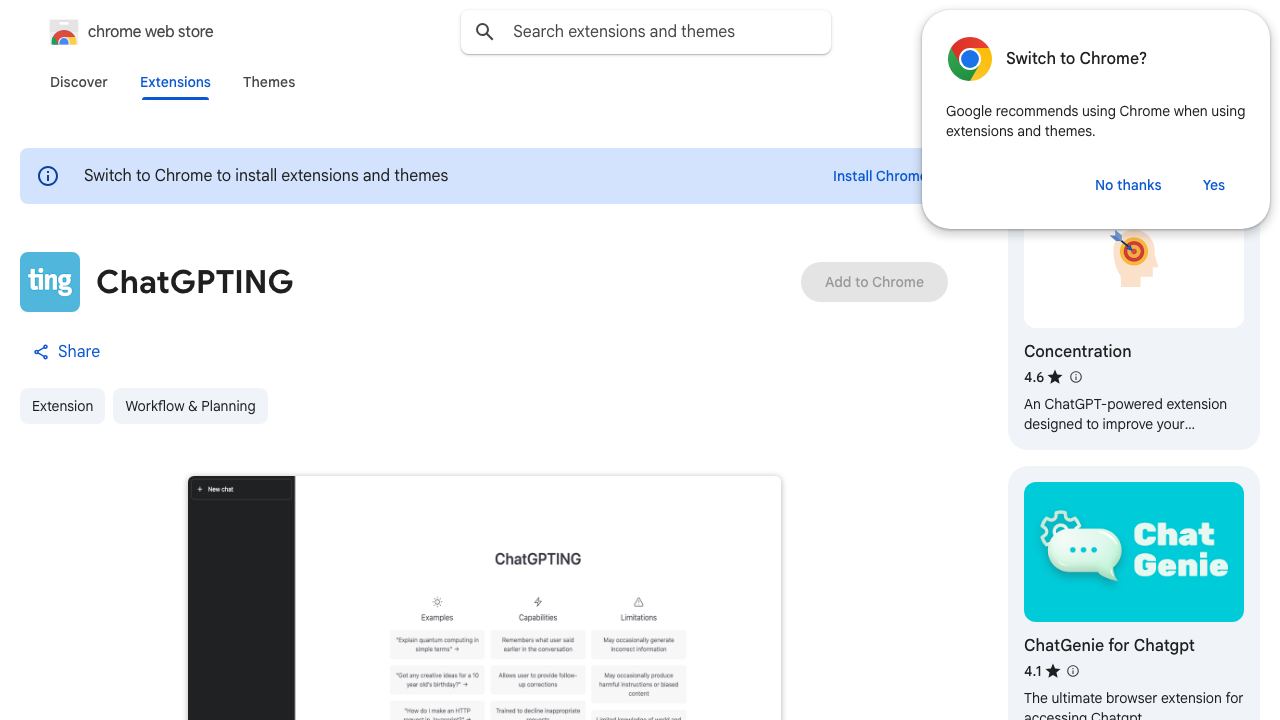Click the ChatGenie description 'The ultimate browser extension'
This screenshot has width=1280, height=720.
[1134, 707]
